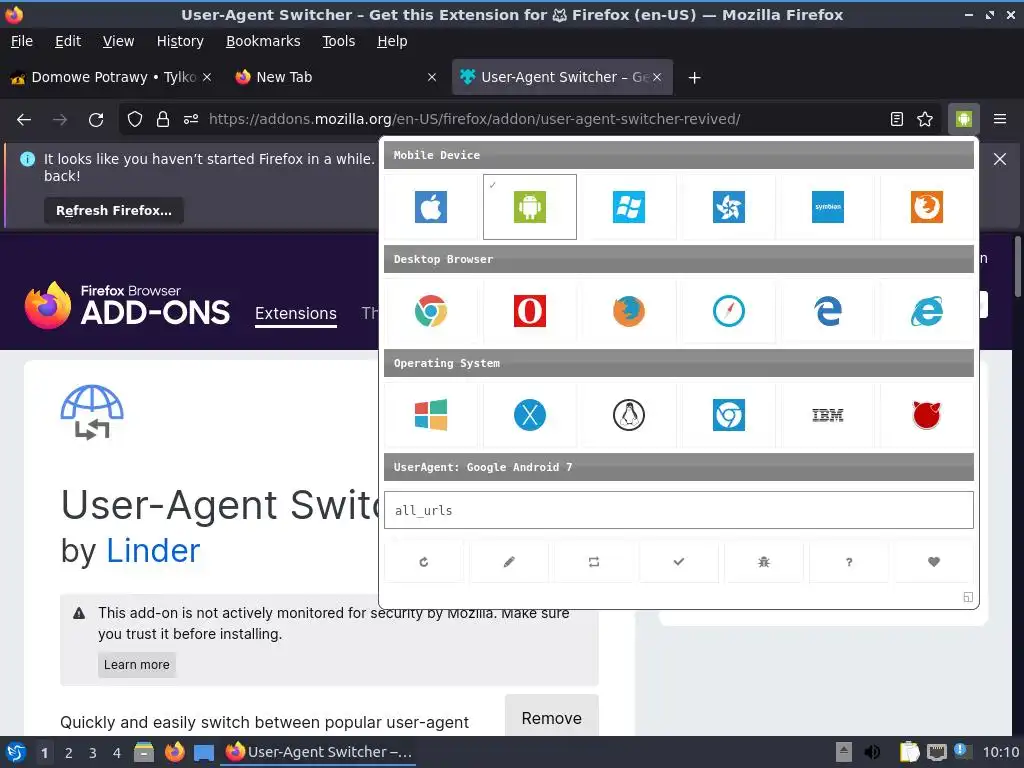Pick the Firefox desktop browser icon
The width and height of the screenshot is (1024, 768).
point(629,311)
